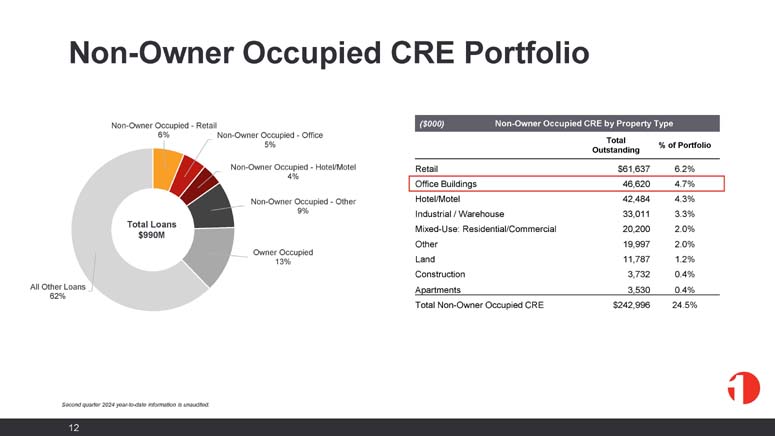Click the Non-Owner Occupied CRE table title bar

tap(567, 123)
